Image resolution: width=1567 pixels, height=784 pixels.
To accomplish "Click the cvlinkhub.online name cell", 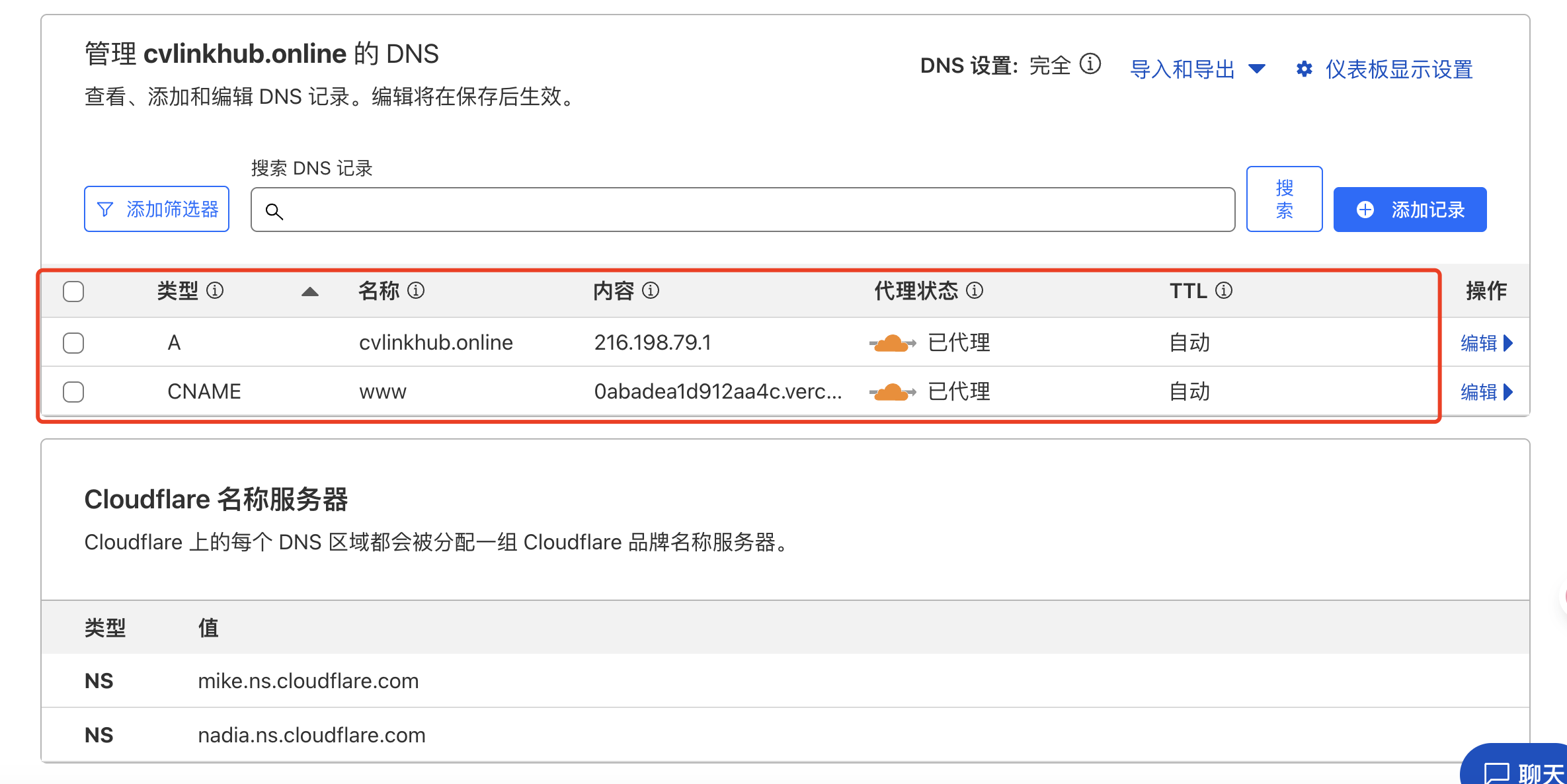I will 436,342.
